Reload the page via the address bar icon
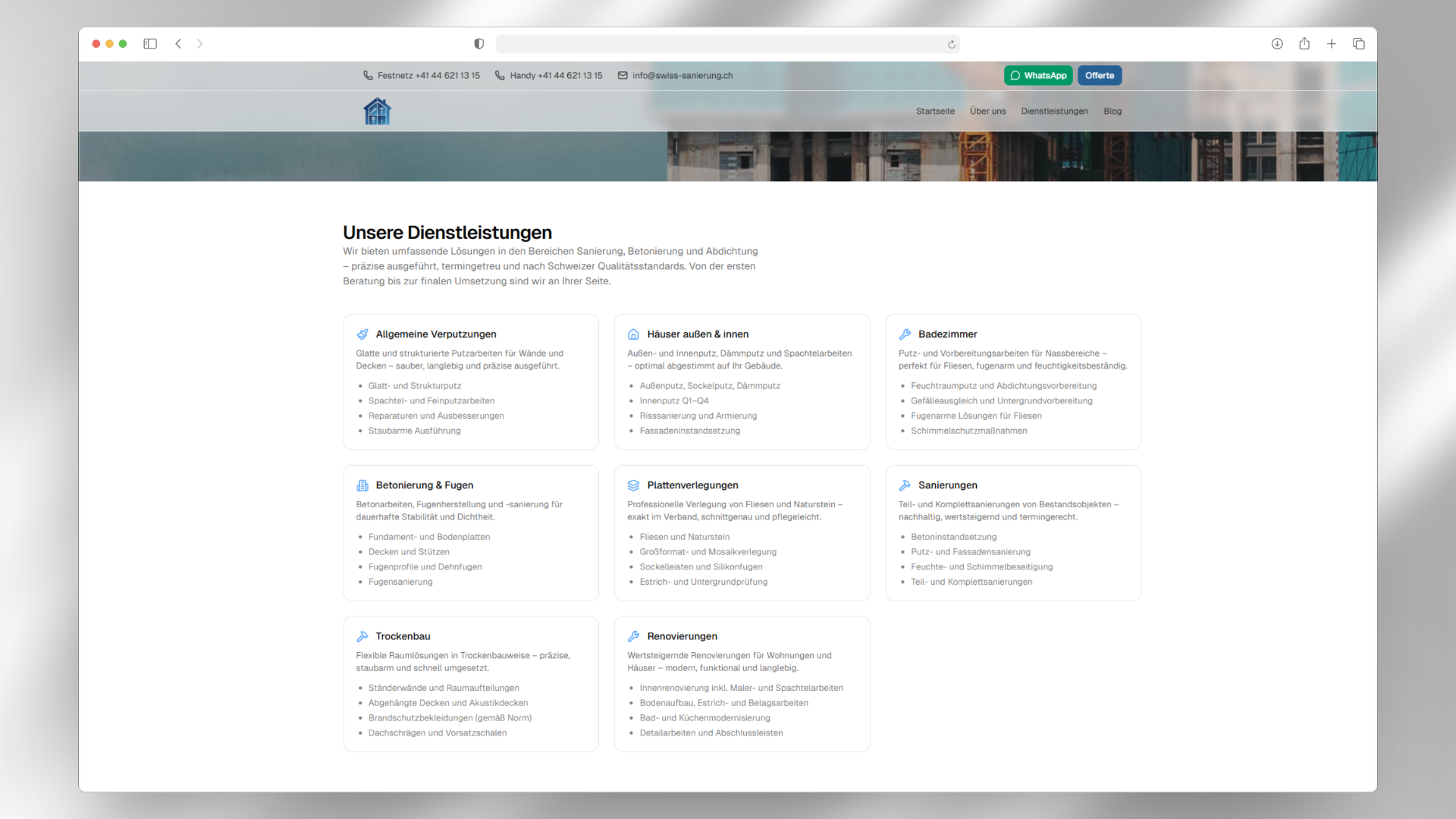Image resolution: width=1456 pixels, height=819 pixels. coord(951,44)
